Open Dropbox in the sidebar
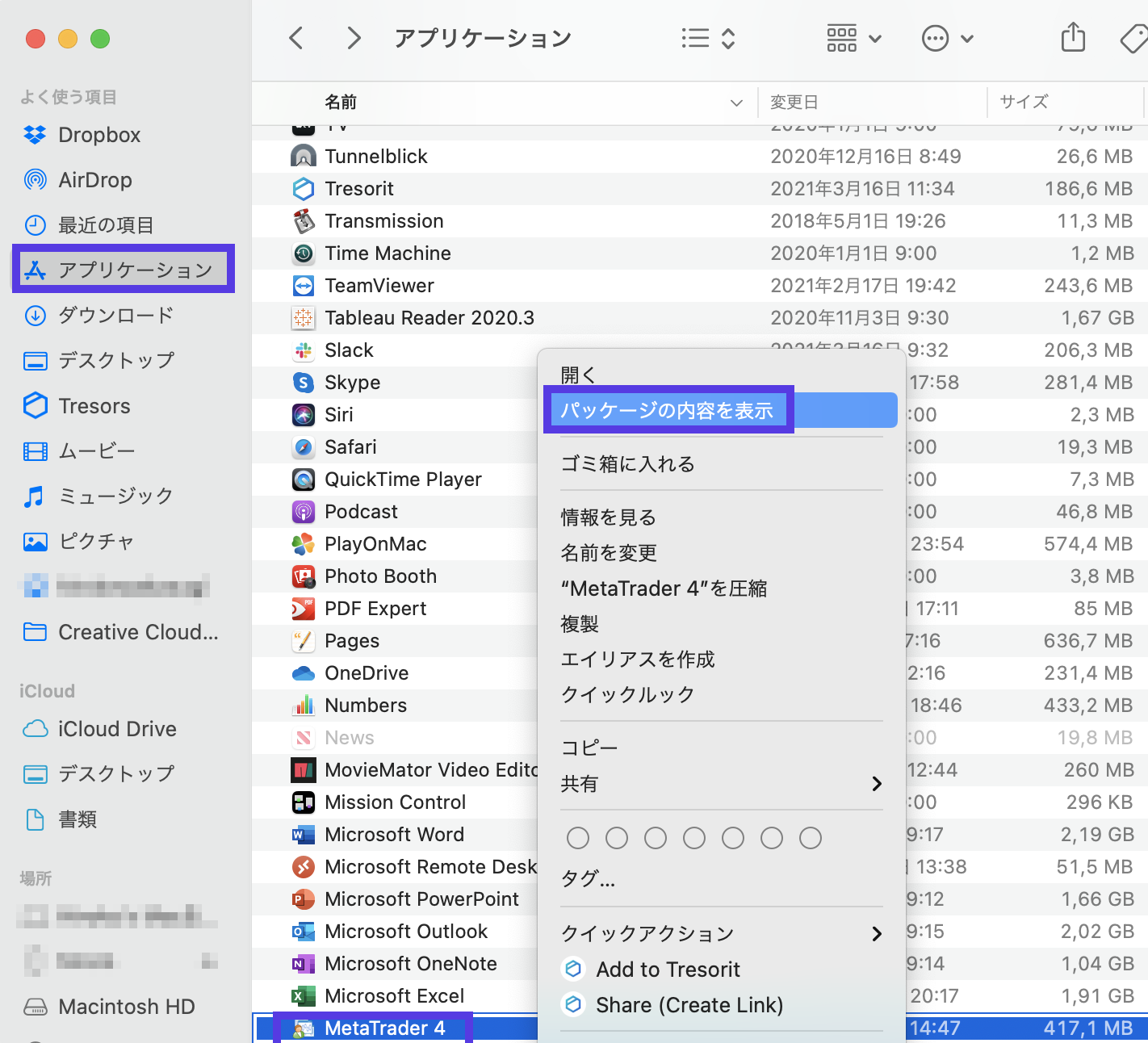This screenshot has width=1148, height=1043. (99, 135)
